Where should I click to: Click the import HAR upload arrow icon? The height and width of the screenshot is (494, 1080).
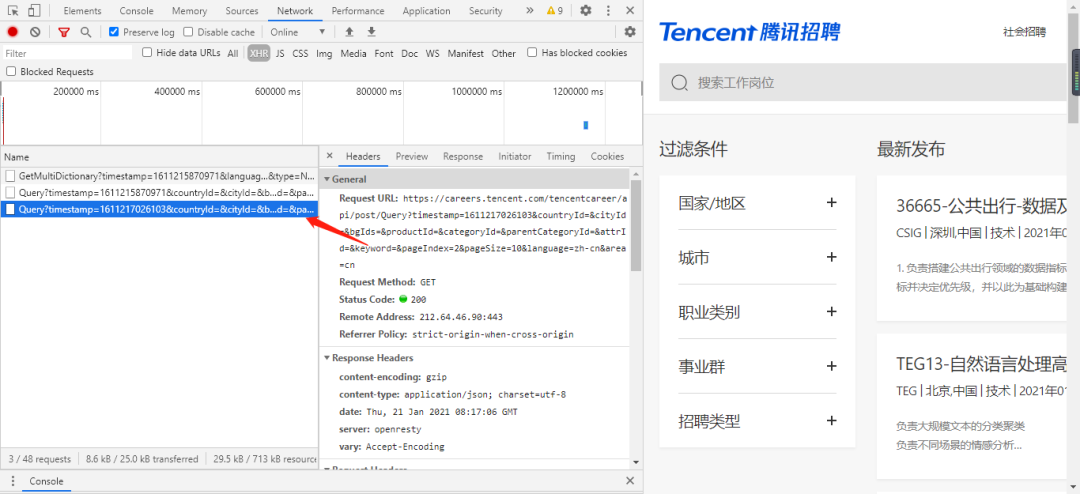(x=349, y=32)
